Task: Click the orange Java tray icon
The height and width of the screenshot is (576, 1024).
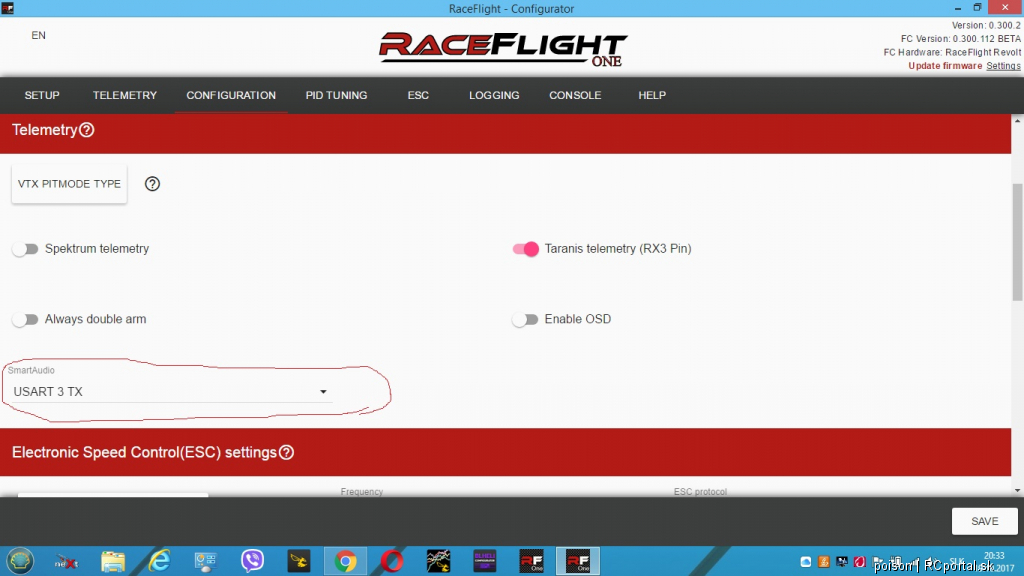Action: (824, 562)
